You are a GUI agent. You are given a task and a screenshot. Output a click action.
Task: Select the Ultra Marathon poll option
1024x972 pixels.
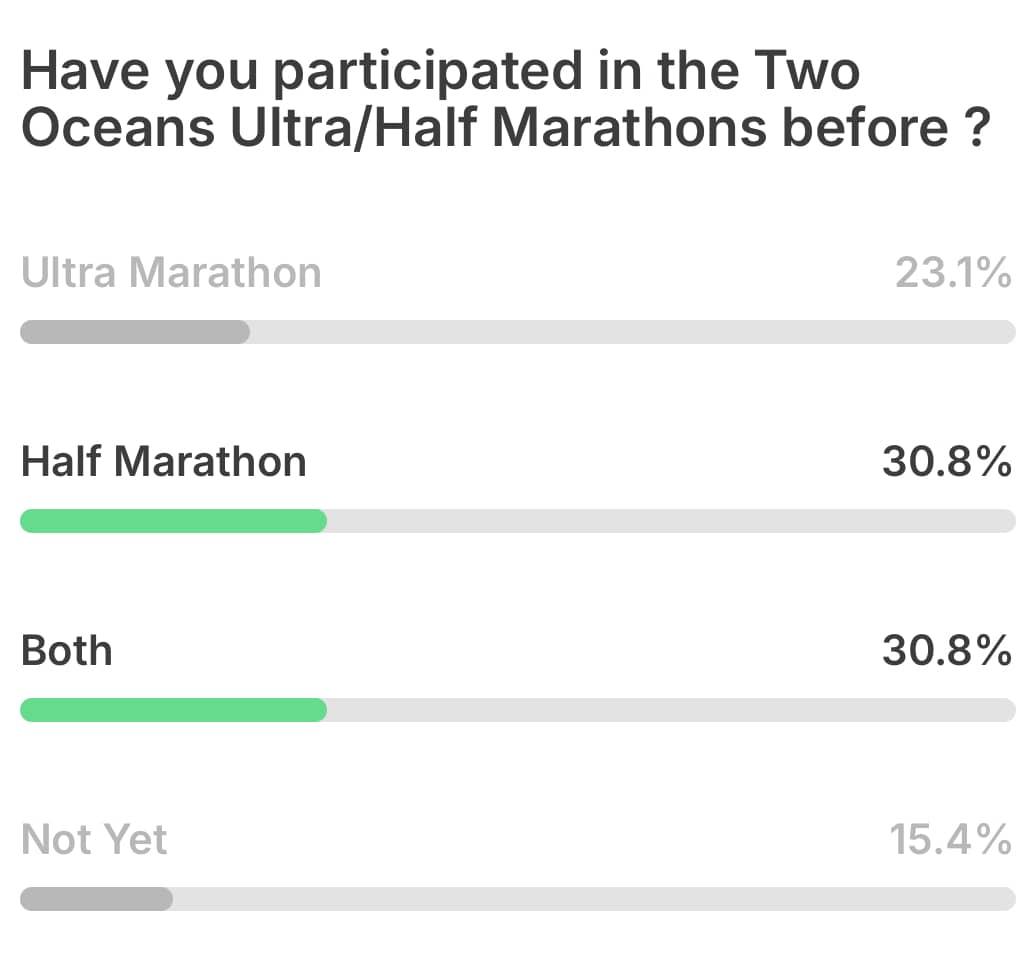coord(171,272)
